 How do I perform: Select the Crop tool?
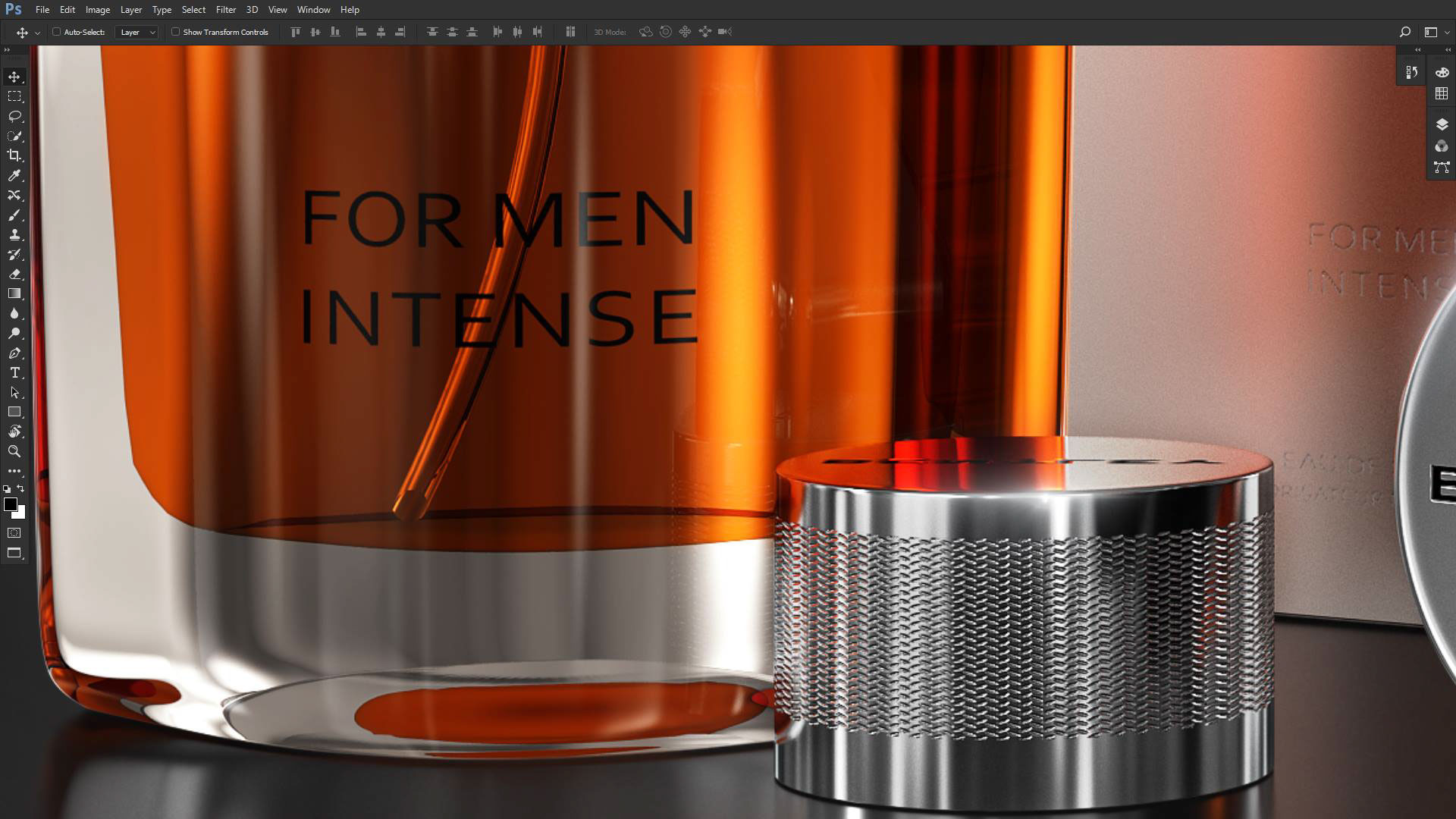(x=14, y=155)
